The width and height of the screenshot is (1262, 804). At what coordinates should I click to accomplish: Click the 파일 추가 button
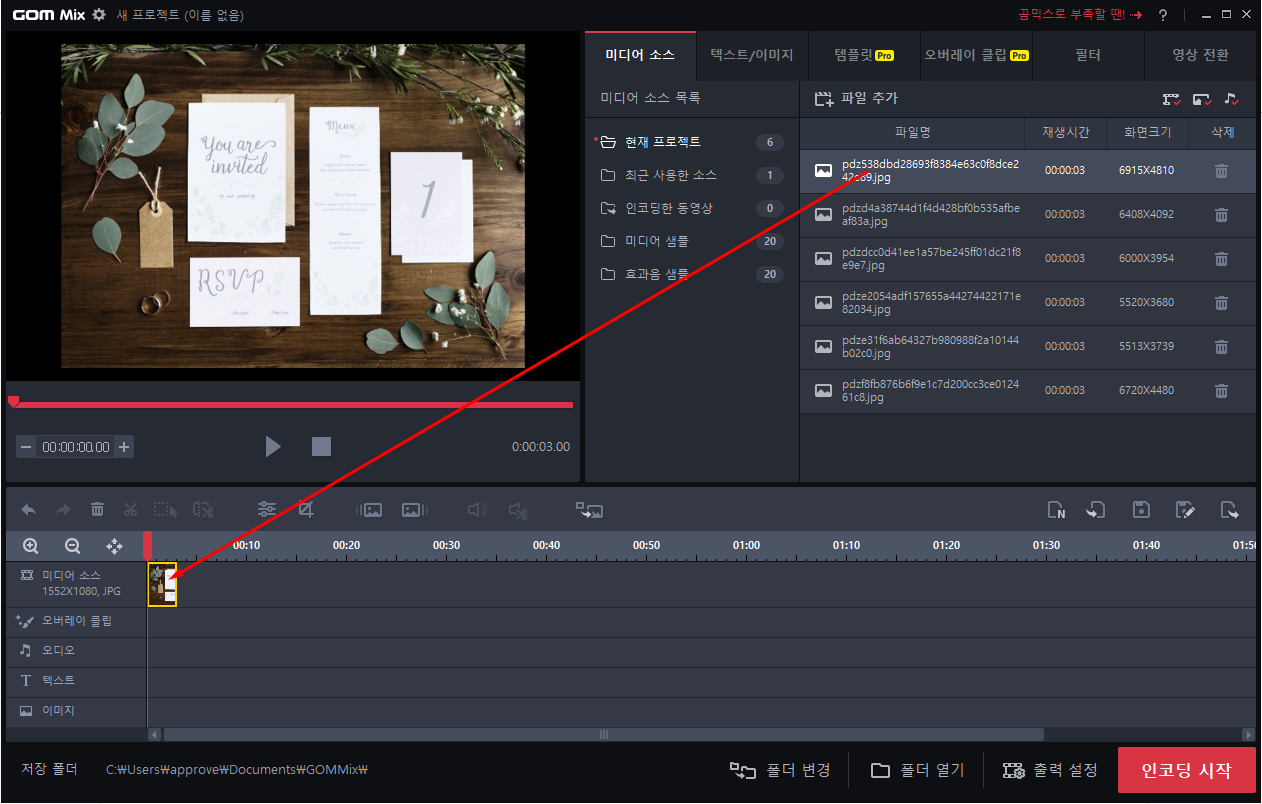click(x=856, y=99)
